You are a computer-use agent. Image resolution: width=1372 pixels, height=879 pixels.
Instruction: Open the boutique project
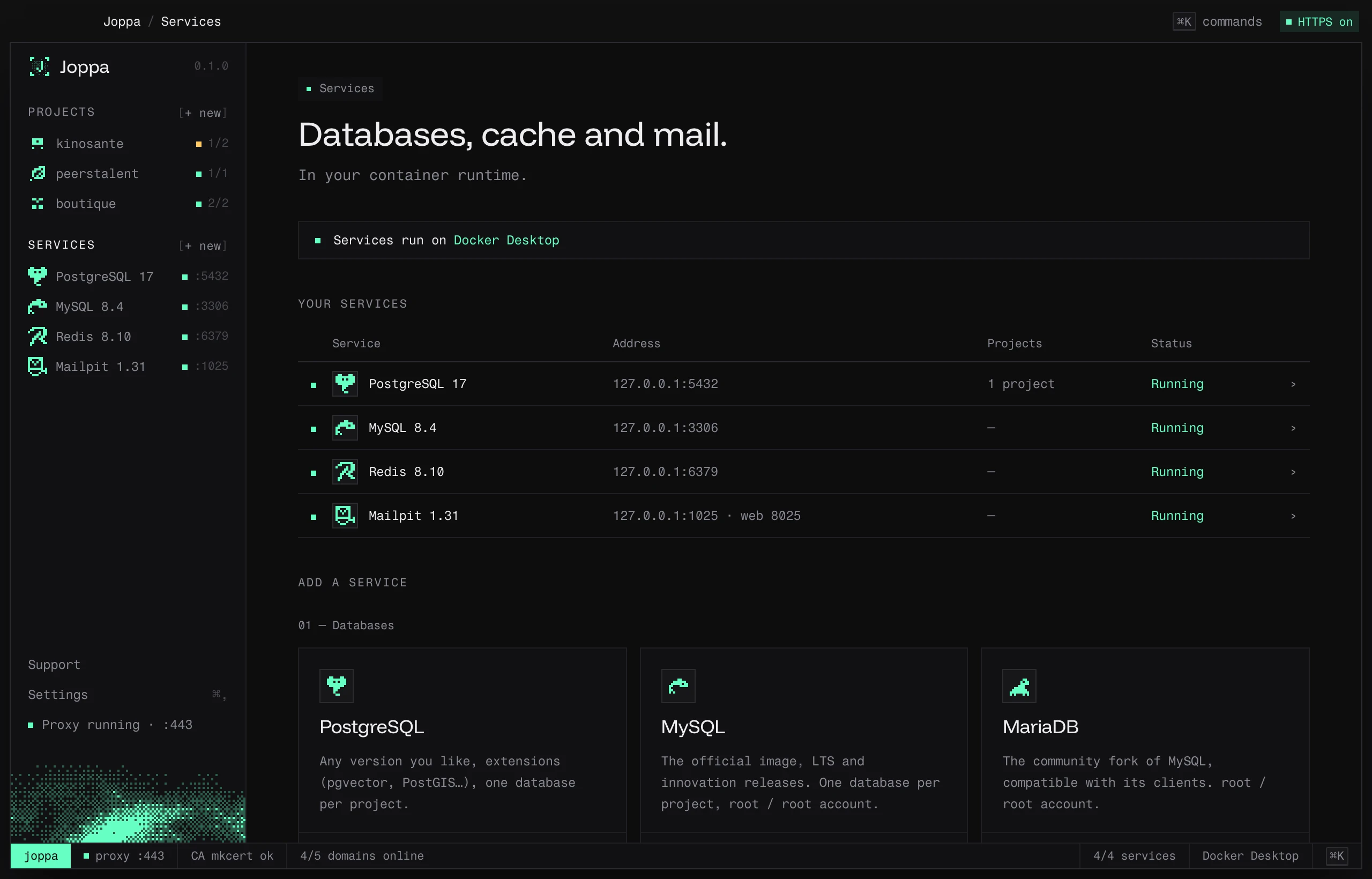(129, 204)
